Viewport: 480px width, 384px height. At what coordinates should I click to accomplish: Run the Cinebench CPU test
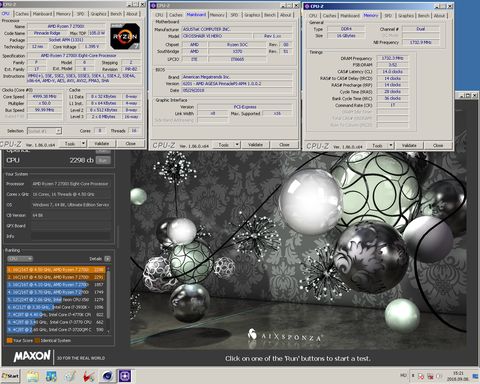(103, 160)
